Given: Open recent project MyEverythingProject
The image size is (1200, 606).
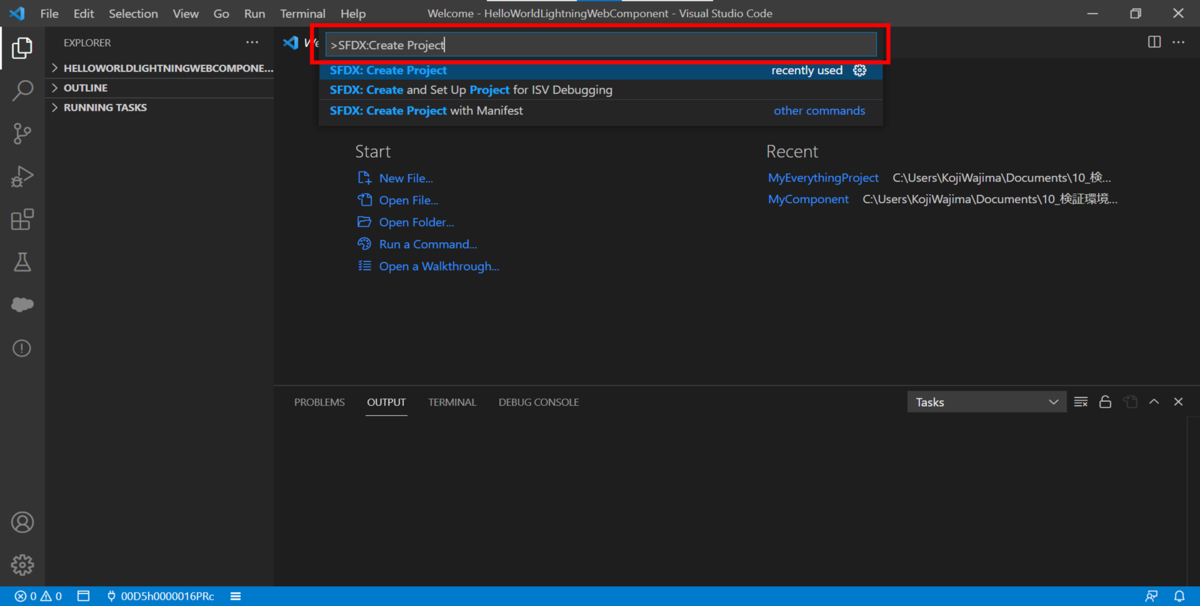Looking at the screenshot, I should 823,178.
